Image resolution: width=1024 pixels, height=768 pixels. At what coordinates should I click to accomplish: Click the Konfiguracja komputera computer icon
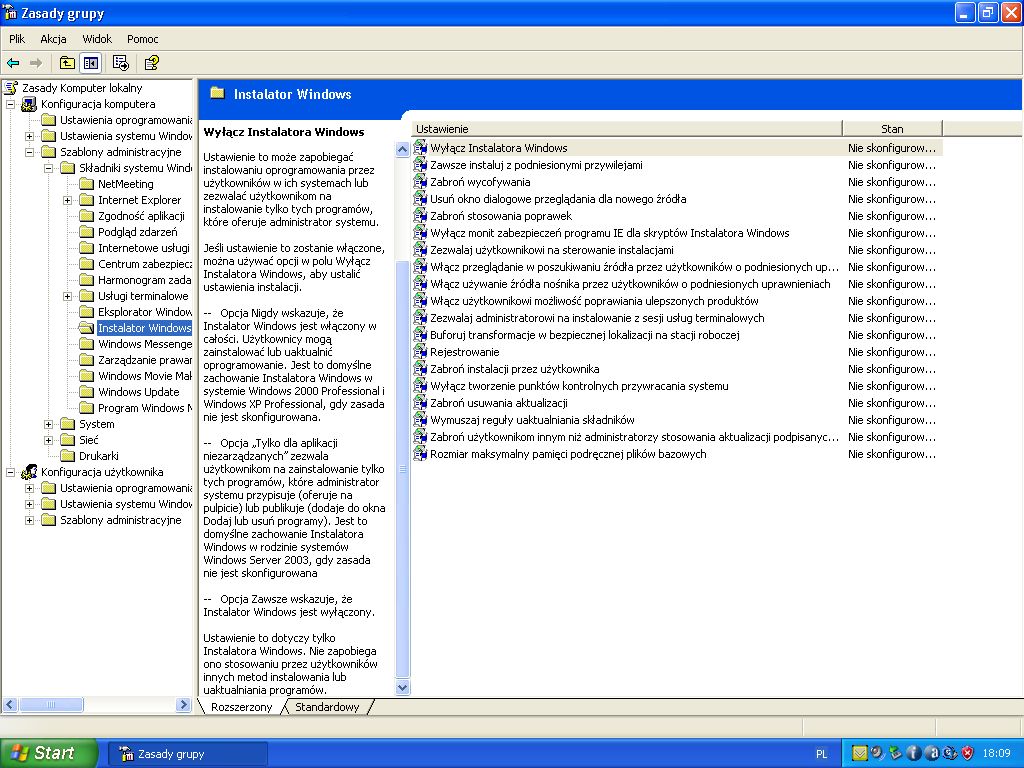(x=29, y=104)
